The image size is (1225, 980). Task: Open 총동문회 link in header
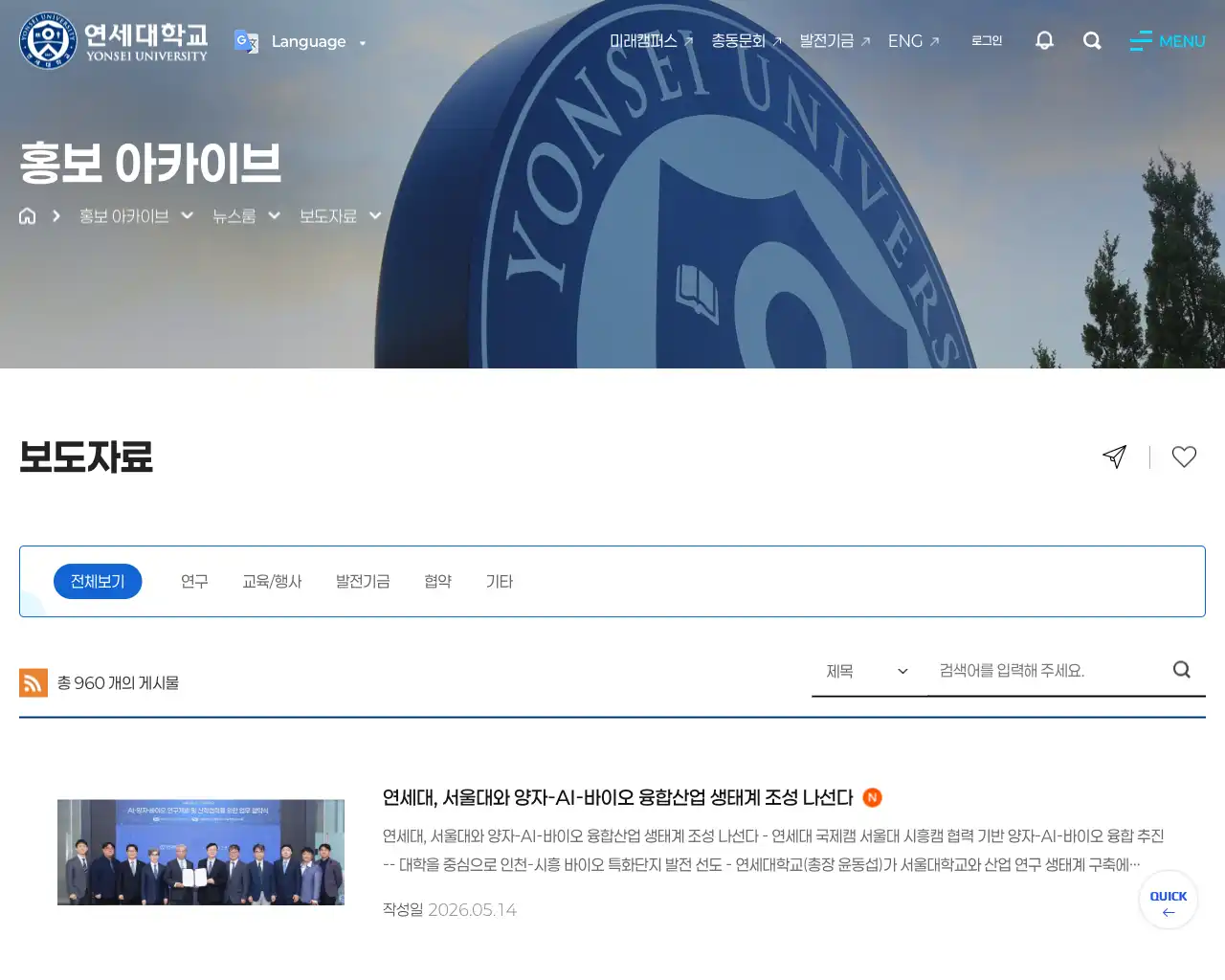tap(746, 40)
